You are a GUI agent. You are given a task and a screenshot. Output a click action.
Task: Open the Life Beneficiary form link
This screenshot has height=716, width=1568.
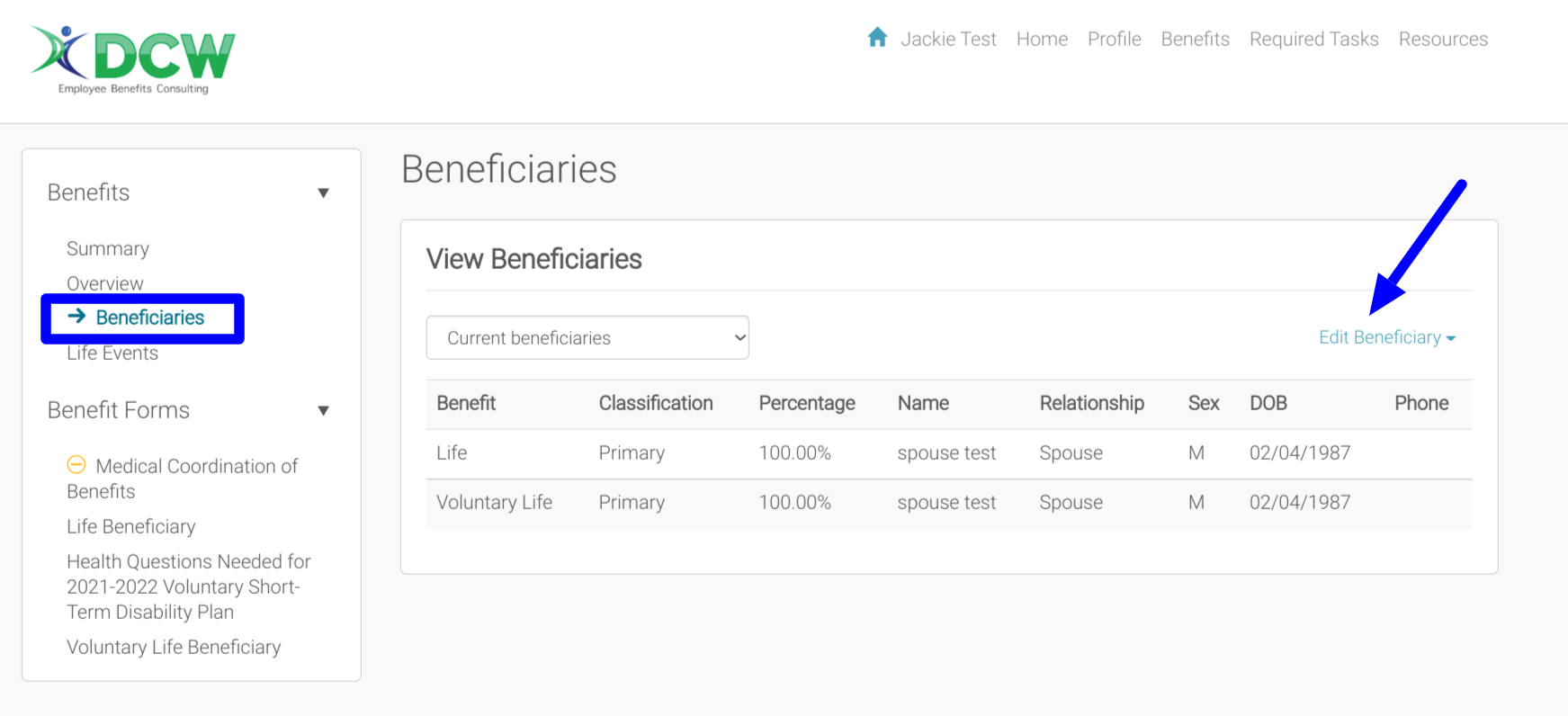pos(131,527)
